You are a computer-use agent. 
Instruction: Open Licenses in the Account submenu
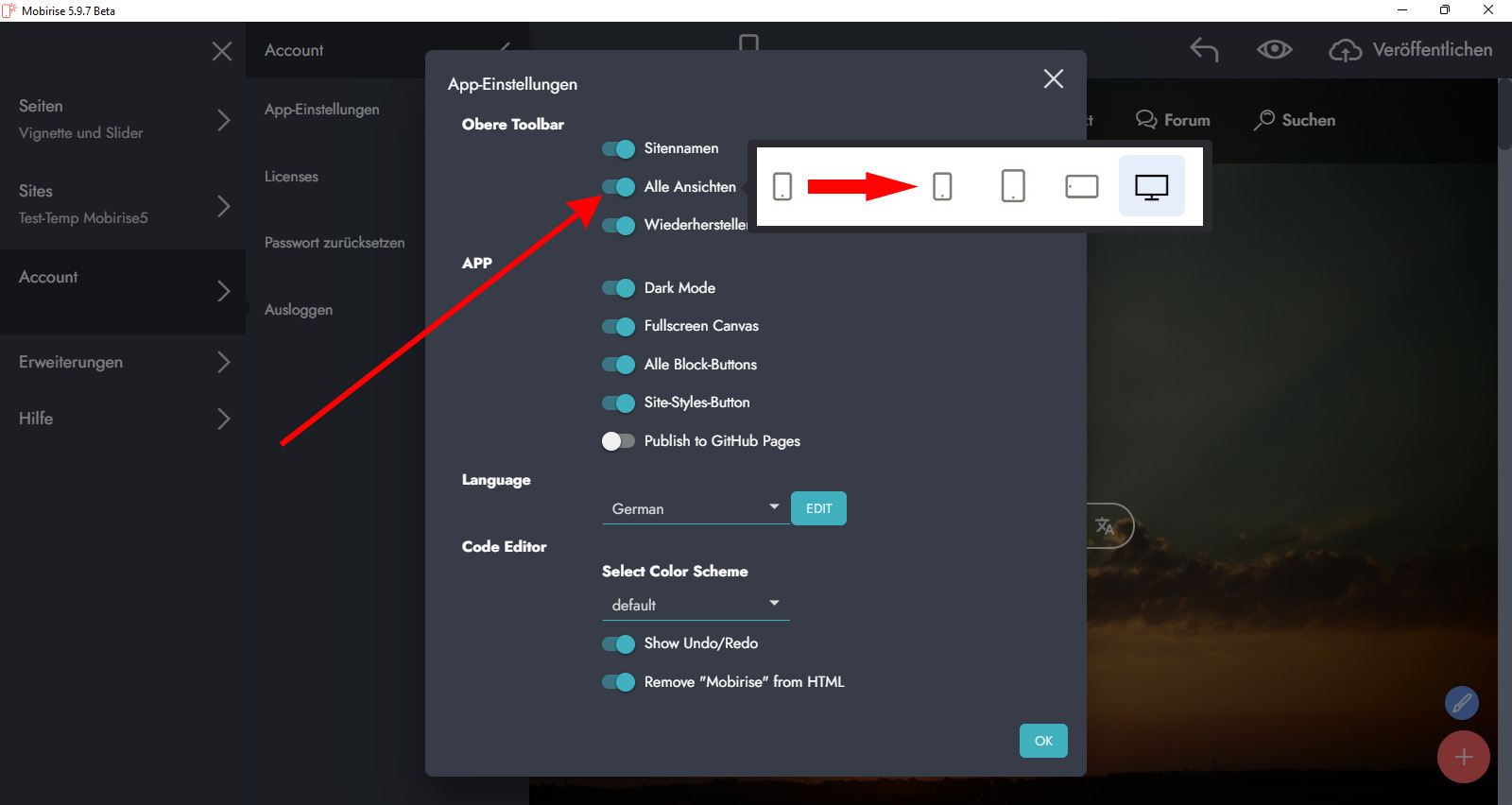[x=291, y=177]
